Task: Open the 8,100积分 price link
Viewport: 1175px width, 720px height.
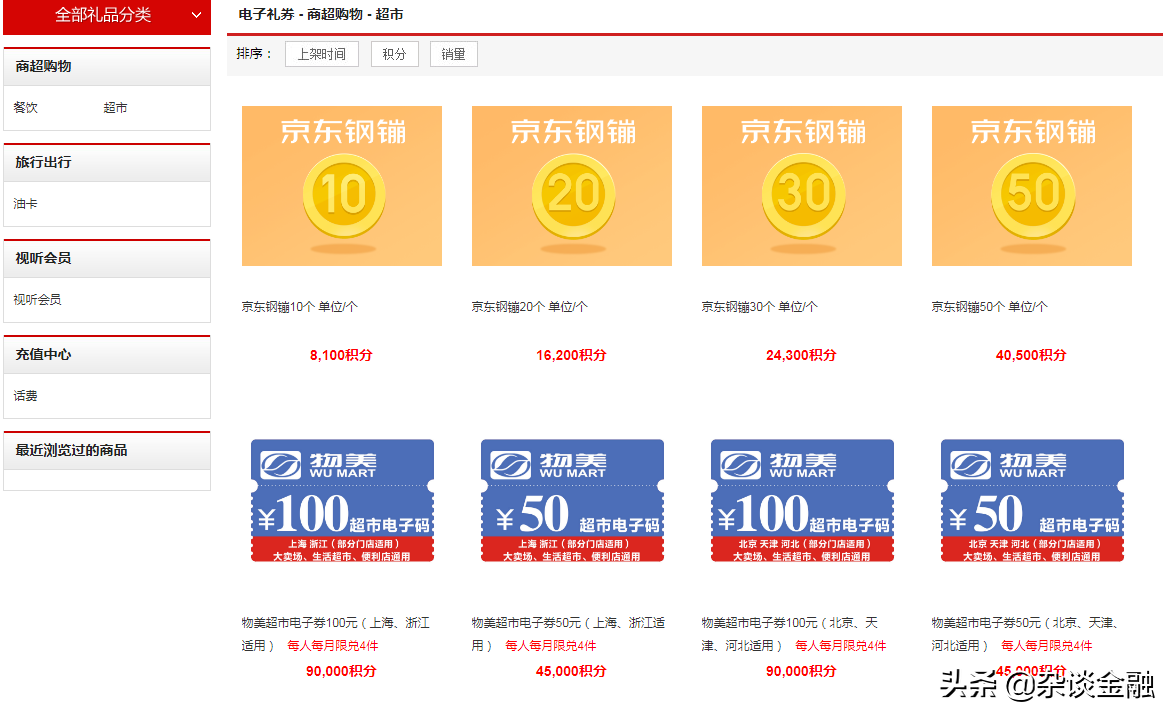Action: pos(341,355)
